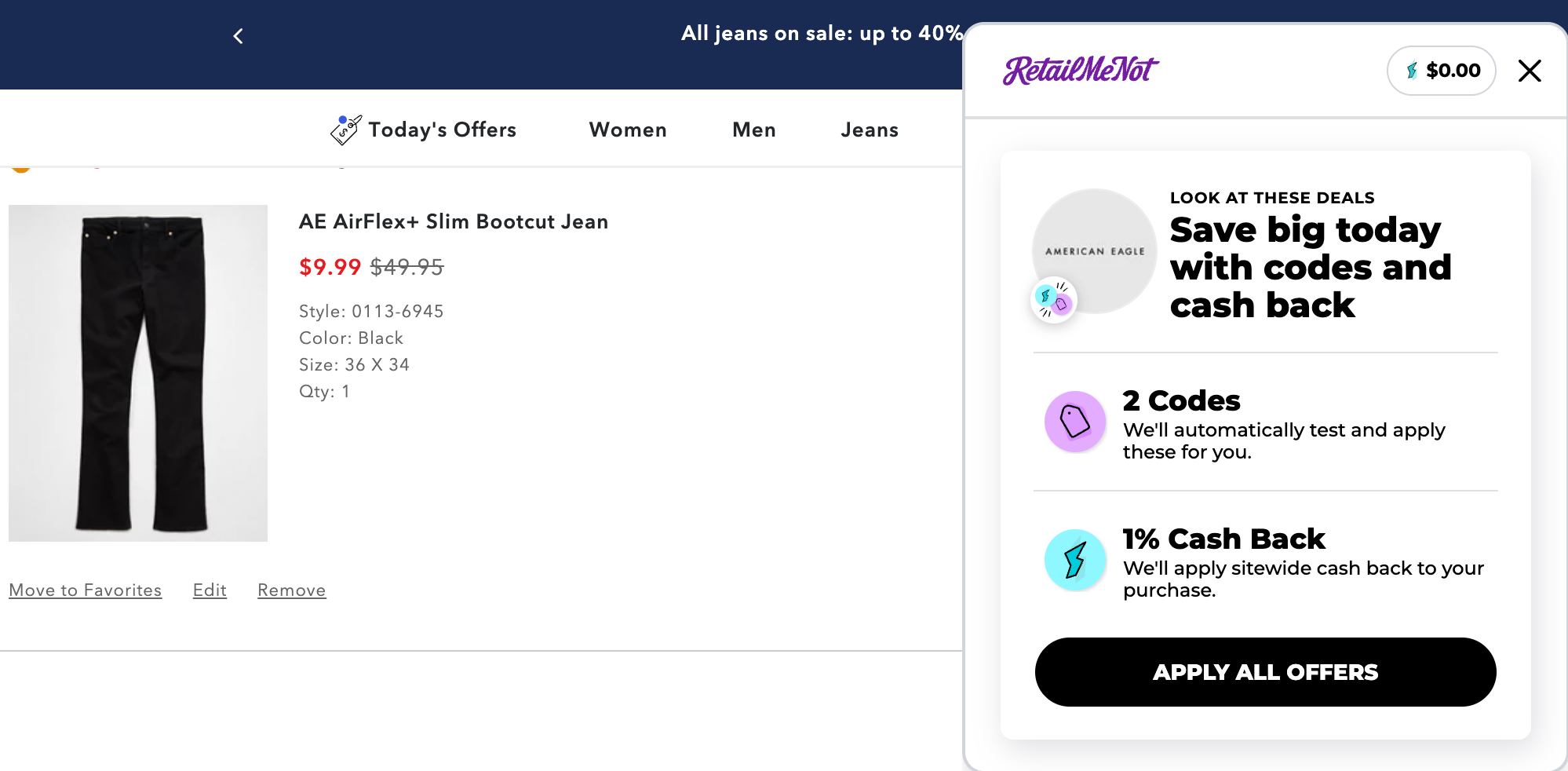The image size is (1568, 771).
Task: Click the $9.99 sale price
Action: pyautogui.click(x=330, y=267)
